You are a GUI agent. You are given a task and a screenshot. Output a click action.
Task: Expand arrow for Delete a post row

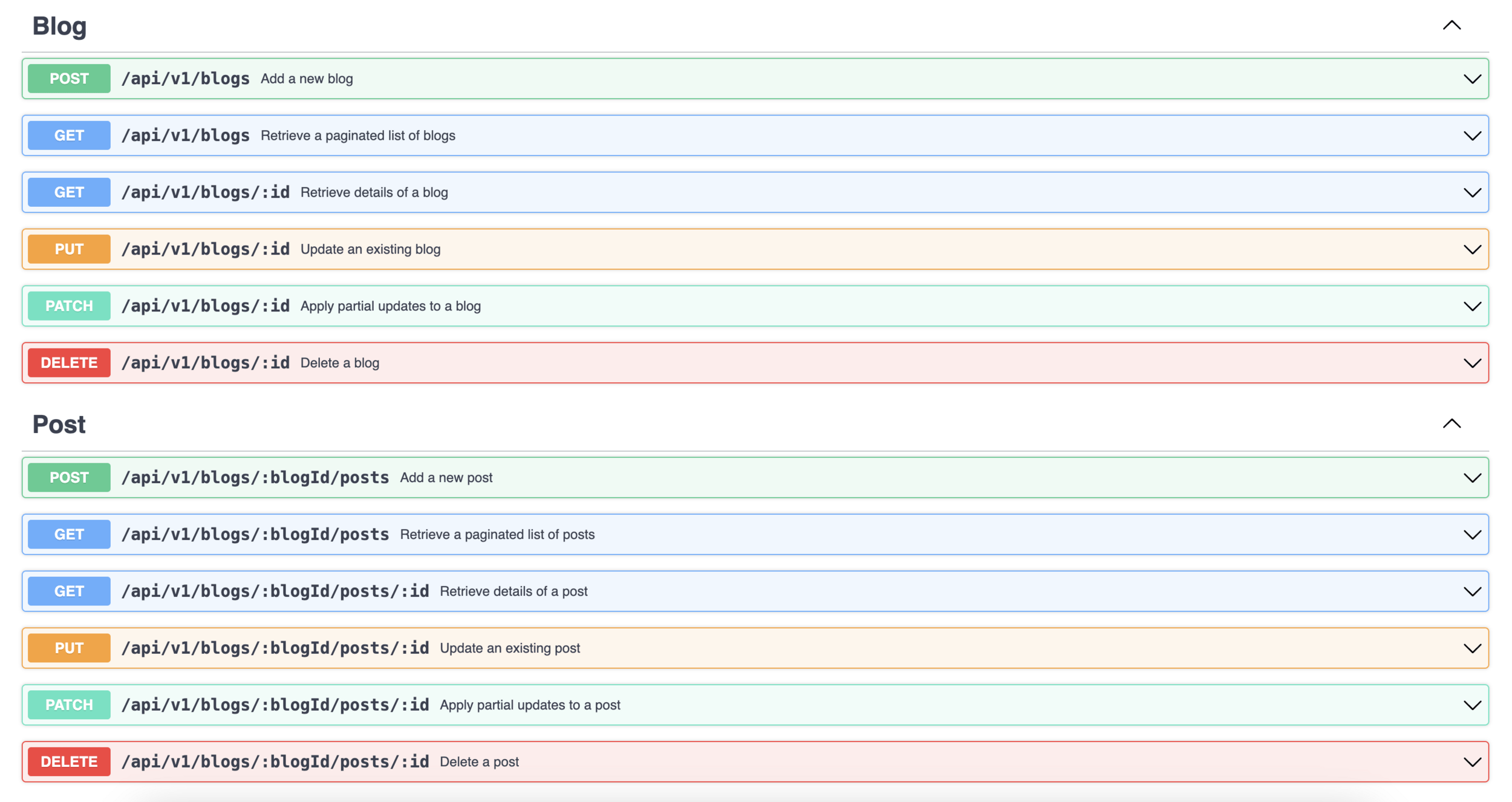[x=1471, y=762]
